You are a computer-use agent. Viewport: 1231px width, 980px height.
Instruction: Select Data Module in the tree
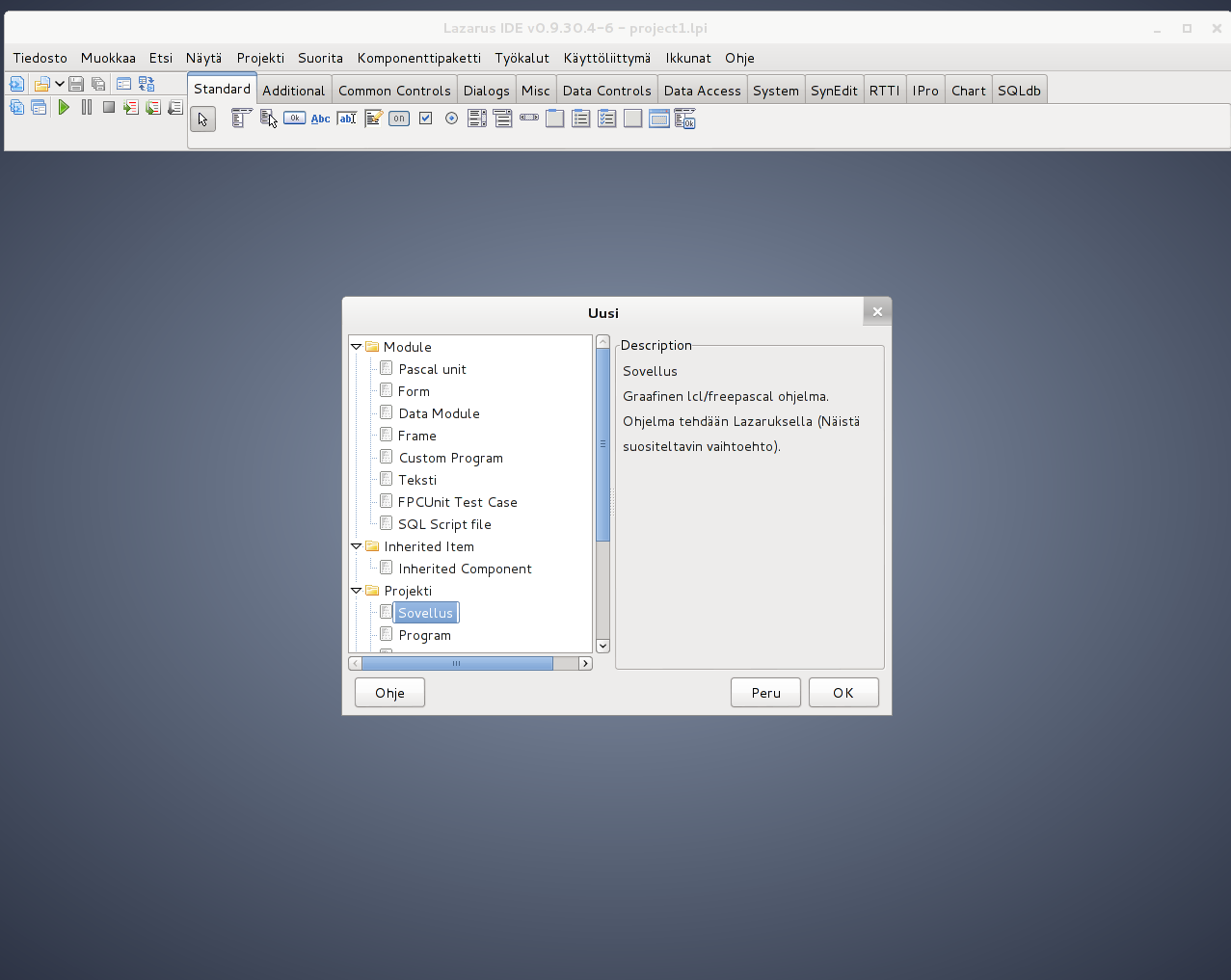pyautogui.click(x=439, y=413)
